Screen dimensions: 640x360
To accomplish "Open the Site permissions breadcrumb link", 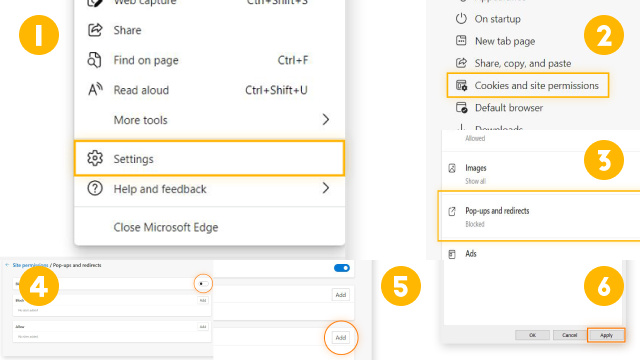I will 30,265.
